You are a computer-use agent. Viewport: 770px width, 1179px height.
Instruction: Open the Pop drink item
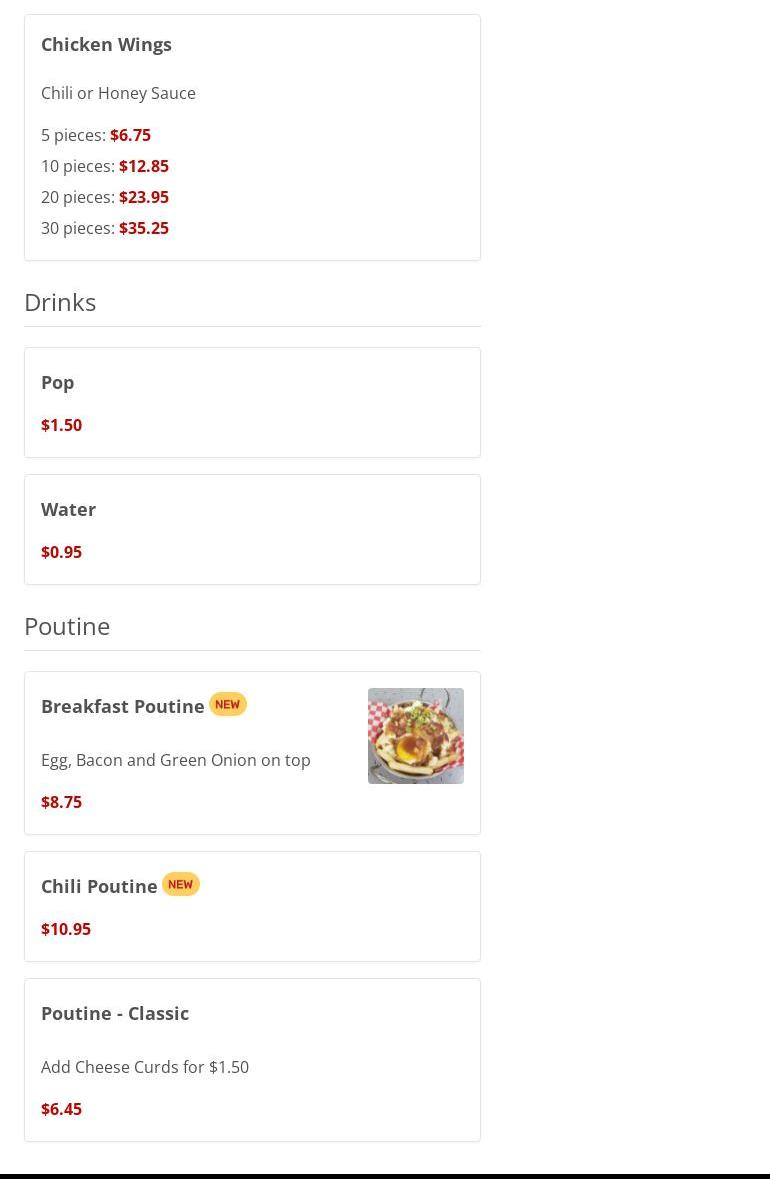click(57, 382)
